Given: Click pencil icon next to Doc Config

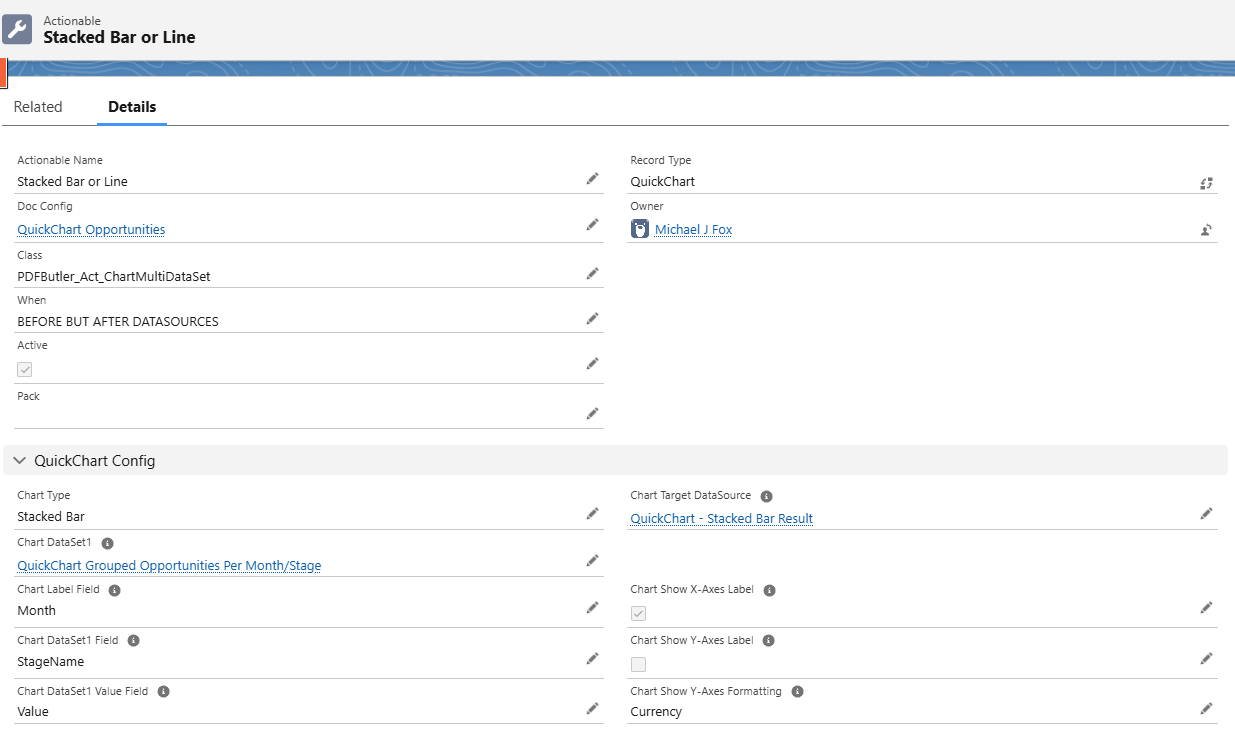Looking at the screenshot, I should click(593, 225).
